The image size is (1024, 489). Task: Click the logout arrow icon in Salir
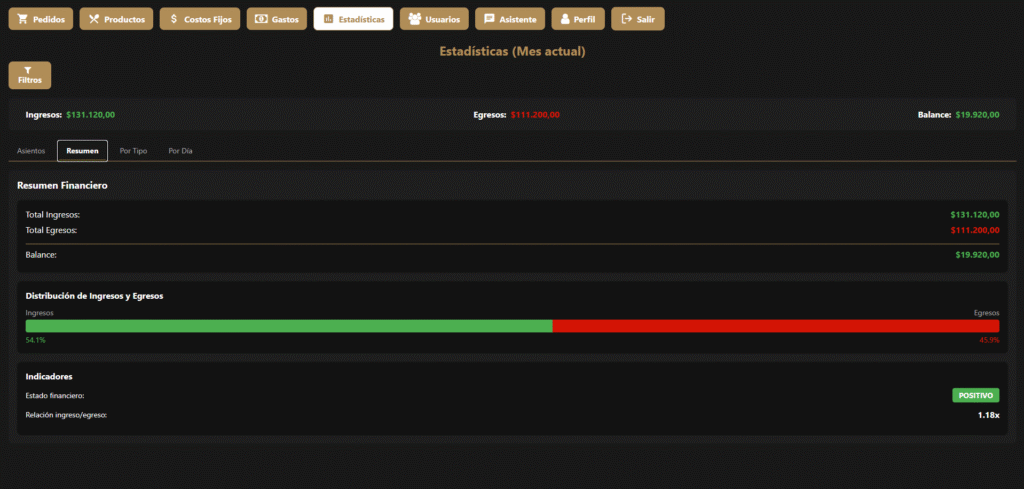pyautogui.click(x=626, y=19)
